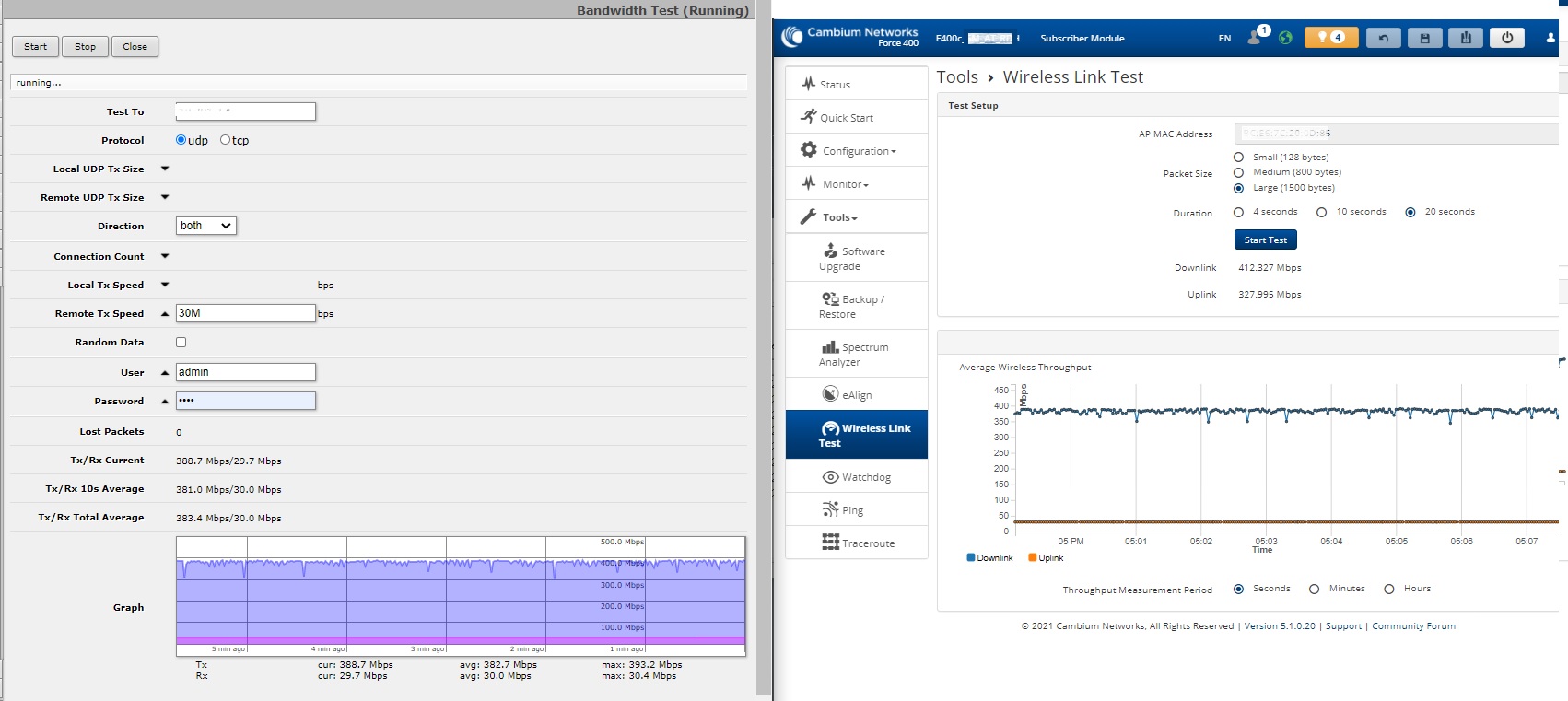Click the Uplink legend color swatch
The height and width of the screenshot is (701, 1568).
coord(1033,557)
